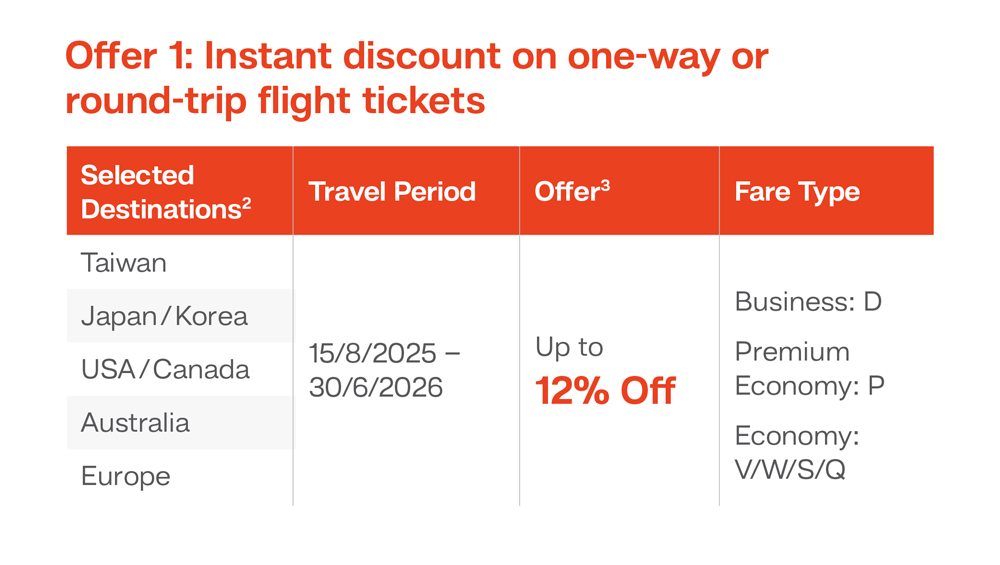The height and width of the screenshot is (565, 1000).
Task: Click the Japan/Korea destination row
Action: tap(180, 316)
